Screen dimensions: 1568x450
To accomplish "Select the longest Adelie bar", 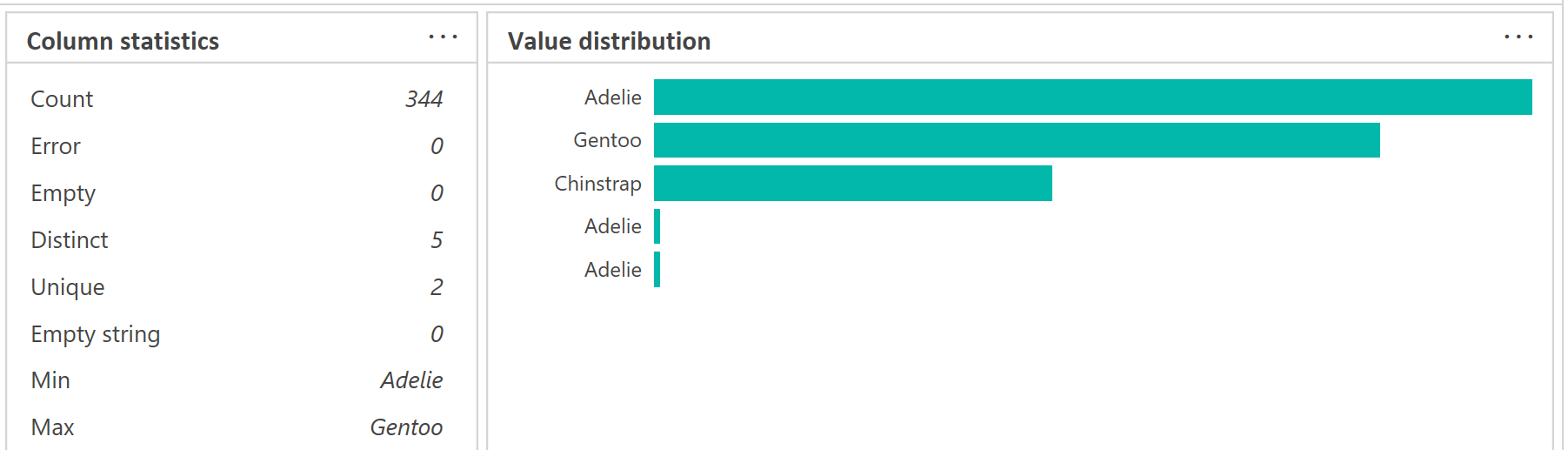I will [1092, 97].
